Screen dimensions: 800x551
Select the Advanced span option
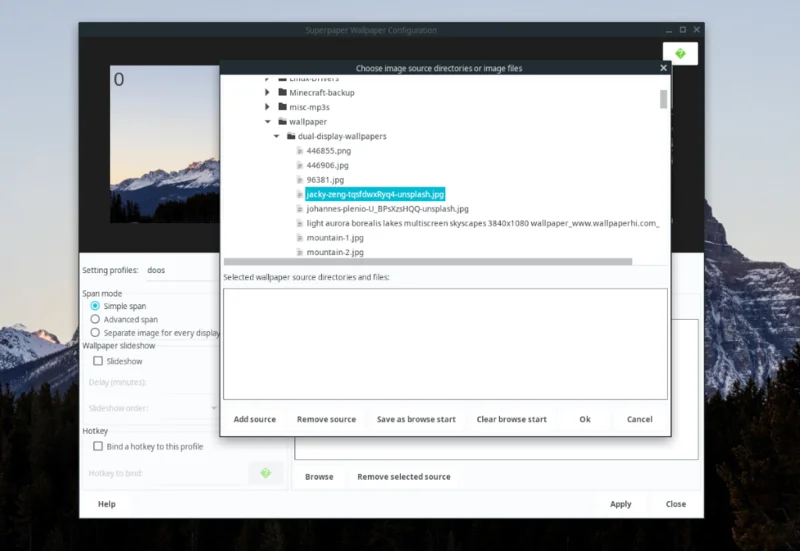[x=95, y=319]
